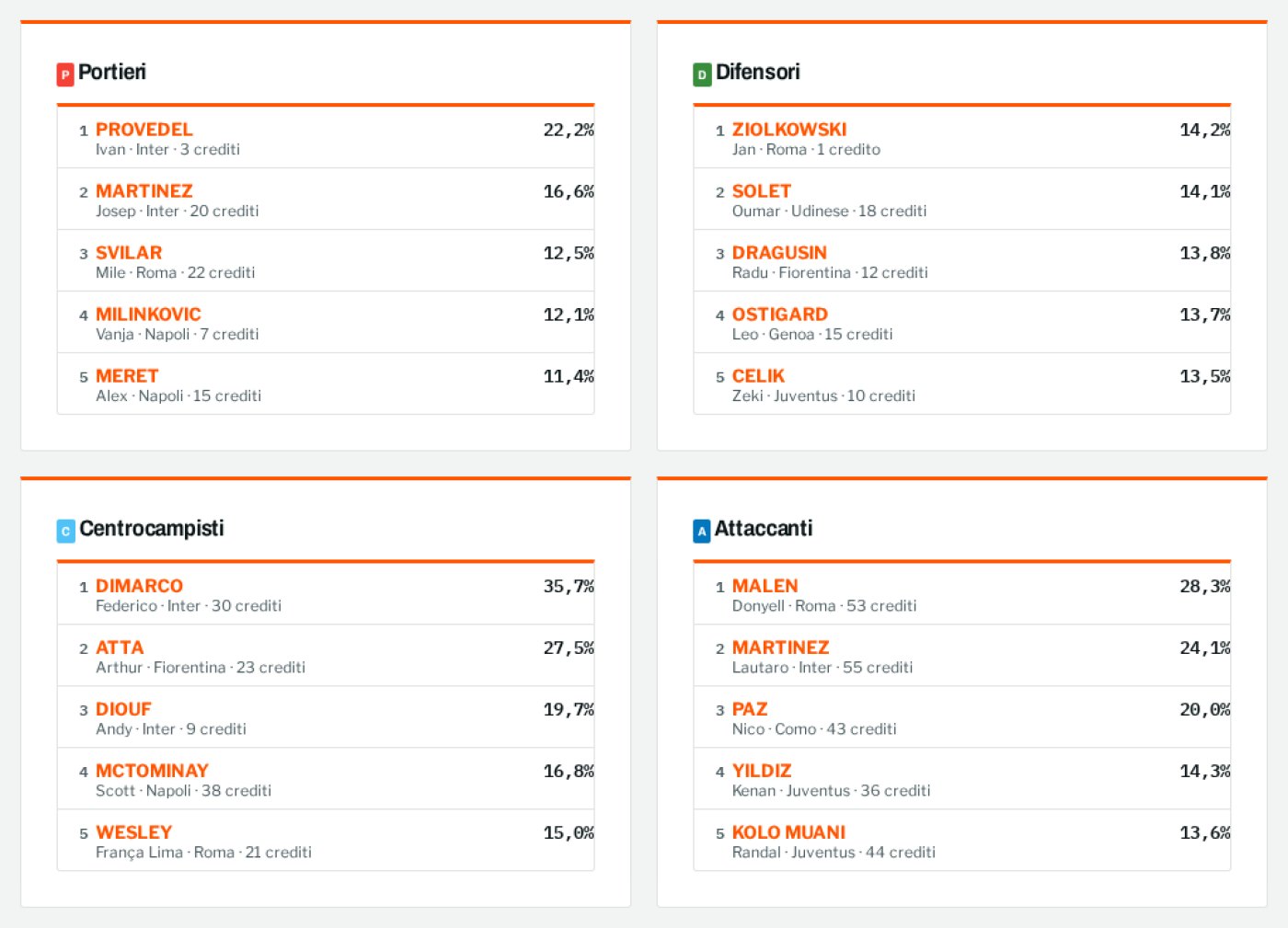Select the YILDIZ player link
Screen dimensions: 1288x928
[x=762, y=771]
